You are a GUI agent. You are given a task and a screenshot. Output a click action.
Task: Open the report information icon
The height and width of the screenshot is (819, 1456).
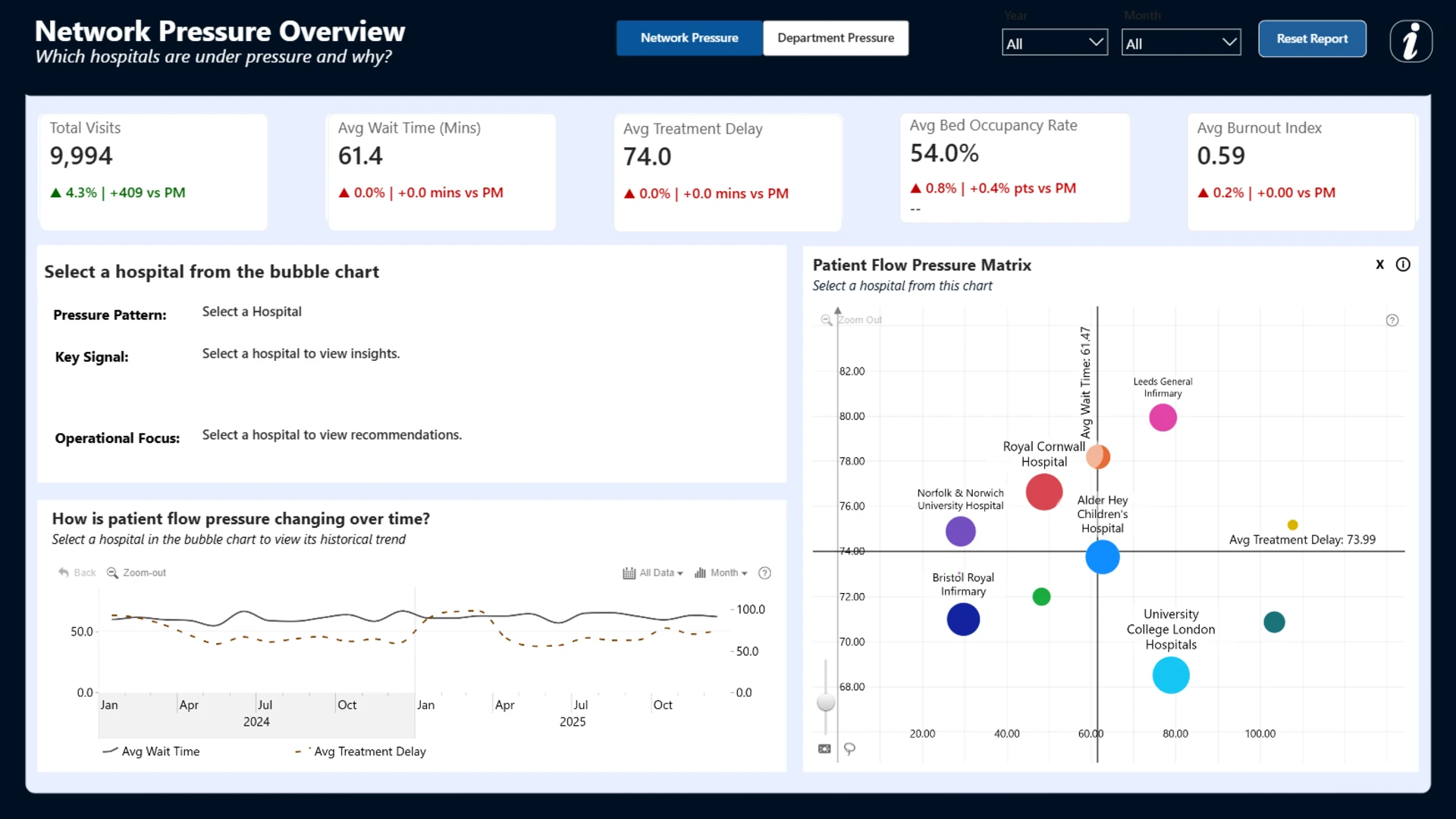pyautogui.click(x=1410, y=41)
